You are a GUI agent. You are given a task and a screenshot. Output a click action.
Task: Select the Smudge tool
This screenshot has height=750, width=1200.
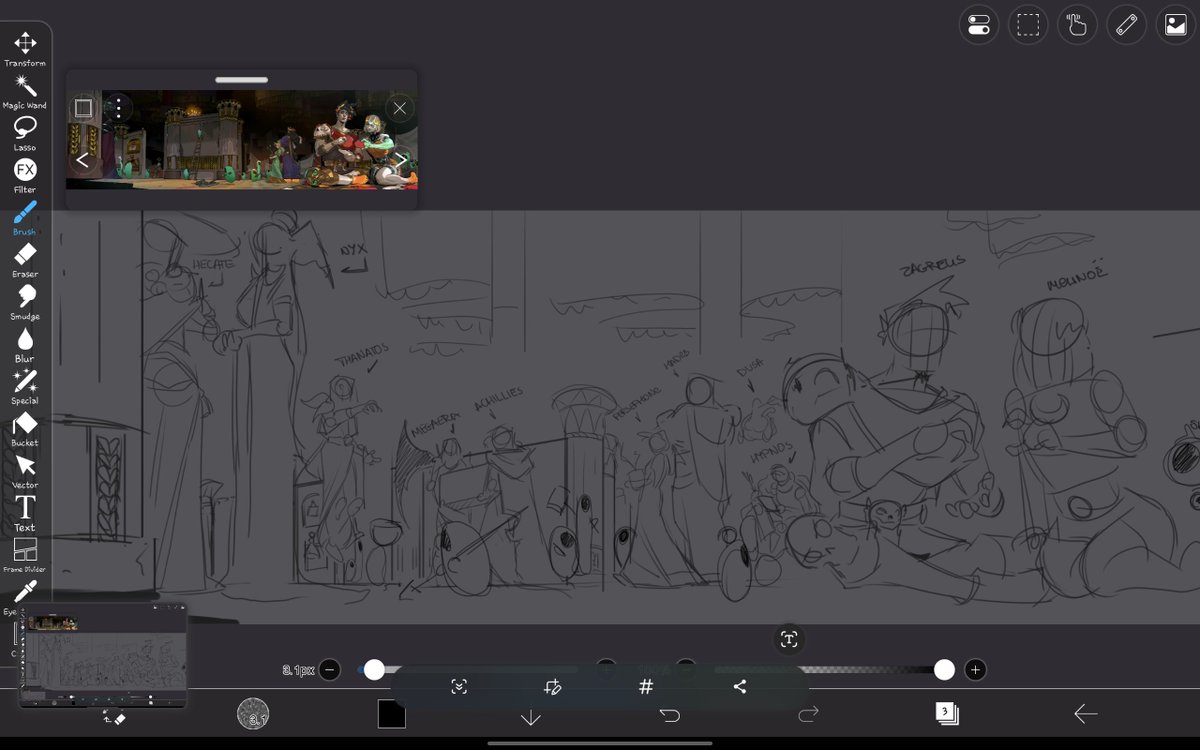[25, 302]
